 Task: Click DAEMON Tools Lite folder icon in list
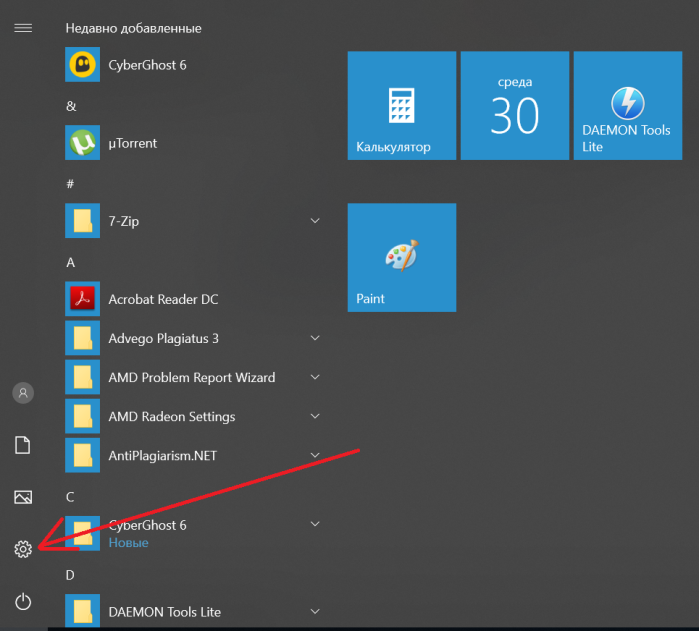pyautogui.click(x=82, y=611)
